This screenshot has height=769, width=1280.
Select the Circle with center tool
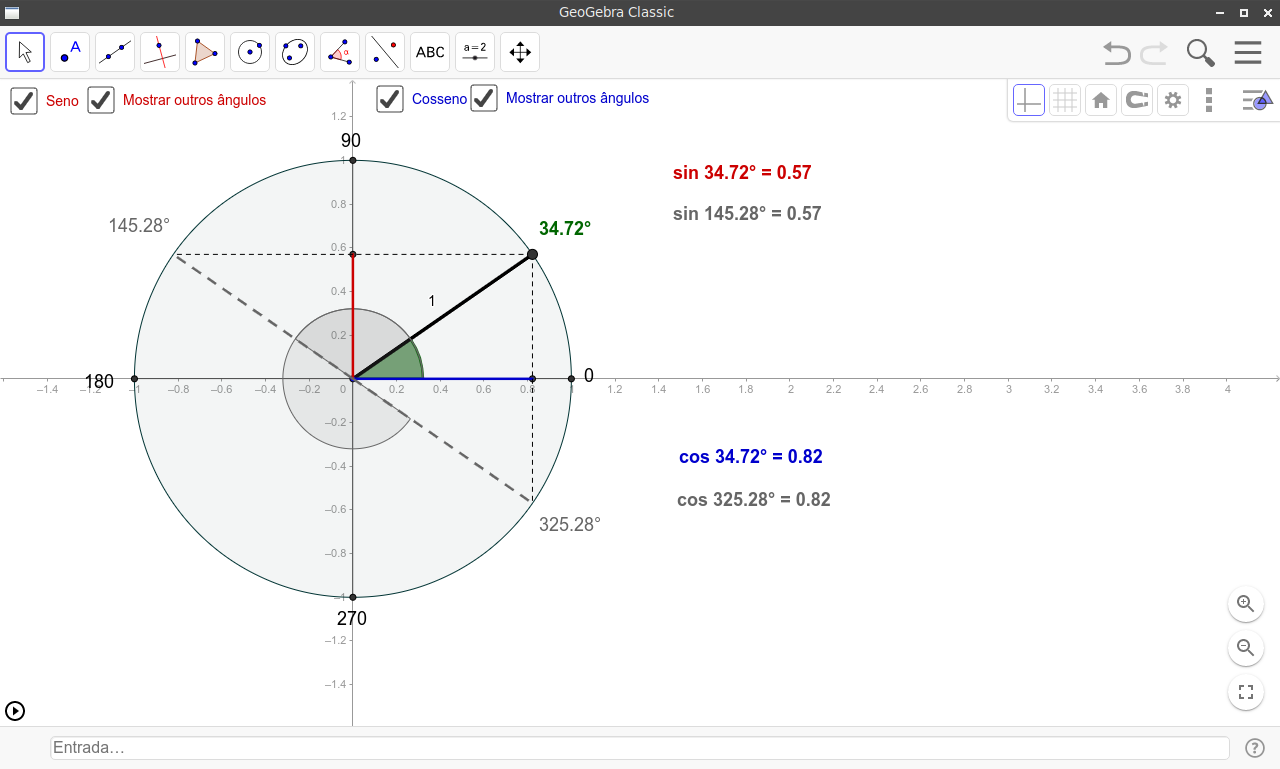(x=250, y=52)
